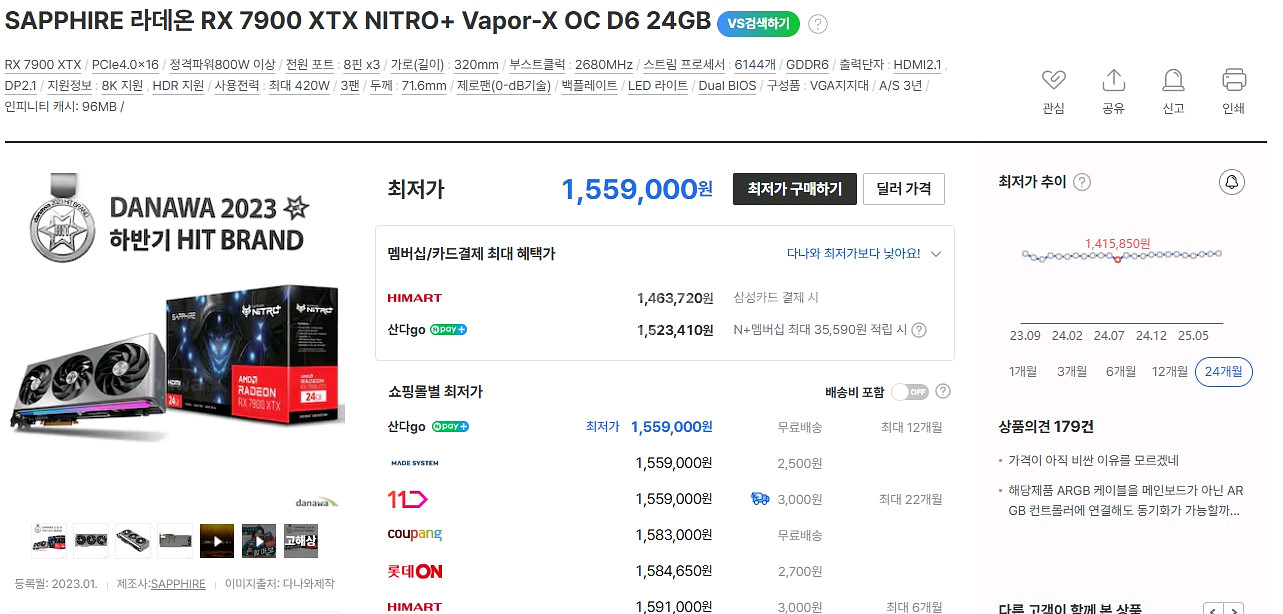
Task: Open the 롯데ON logo seller listing
Action: 414,571
